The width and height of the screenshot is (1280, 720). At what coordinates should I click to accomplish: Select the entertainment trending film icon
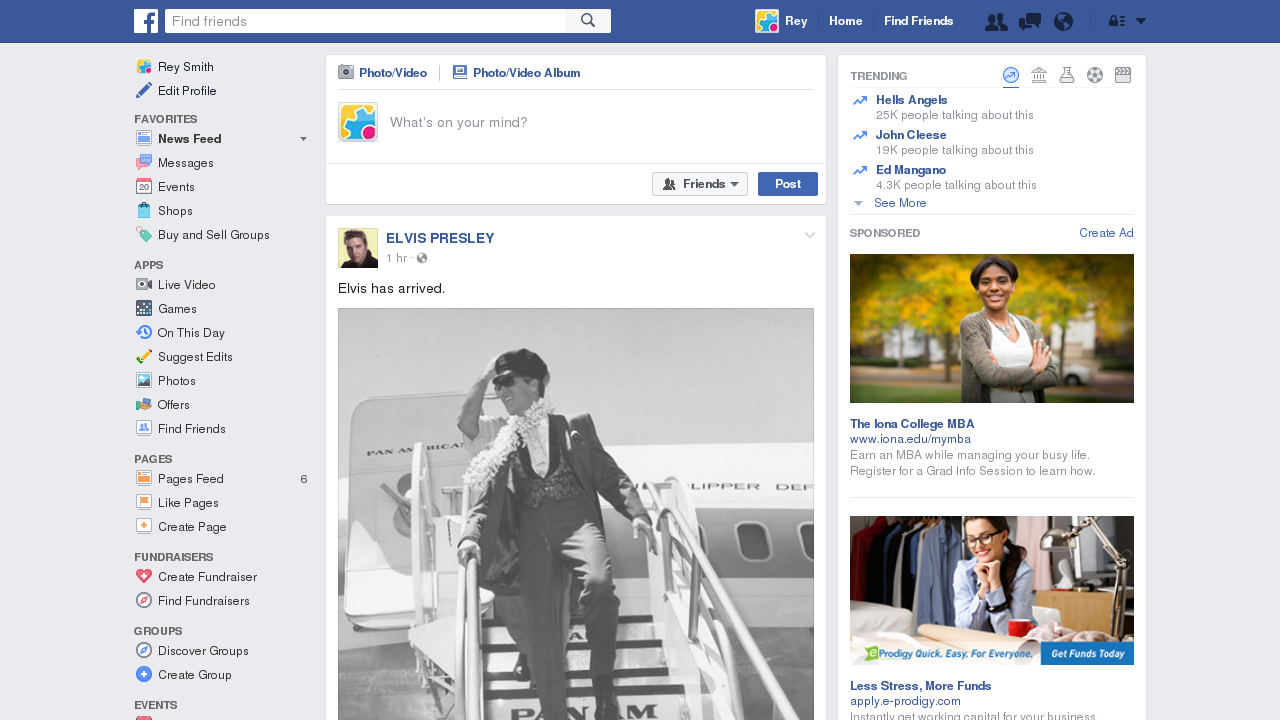coord(1123,75)
